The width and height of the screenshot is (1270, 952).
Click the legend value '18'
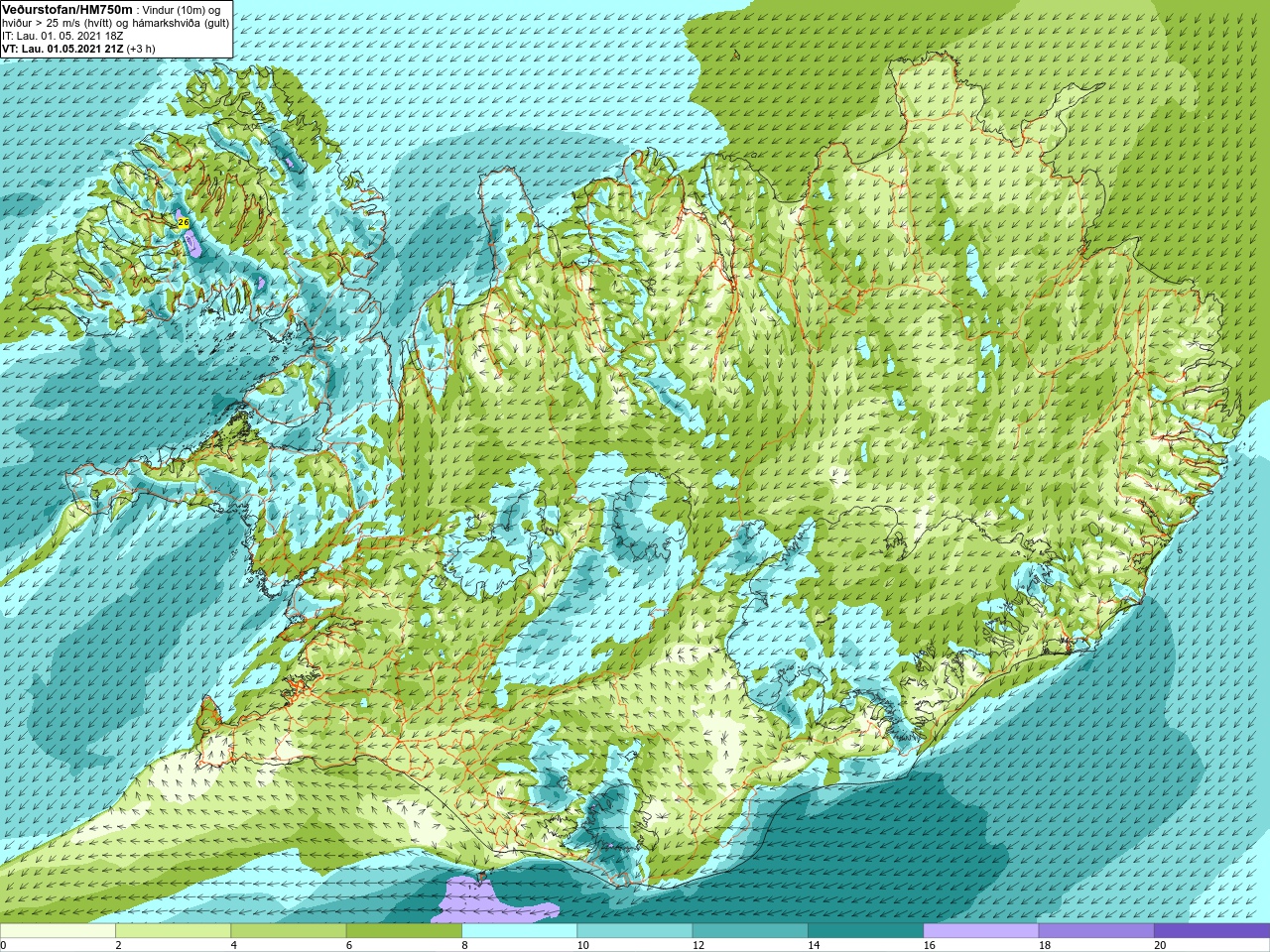1045,945
